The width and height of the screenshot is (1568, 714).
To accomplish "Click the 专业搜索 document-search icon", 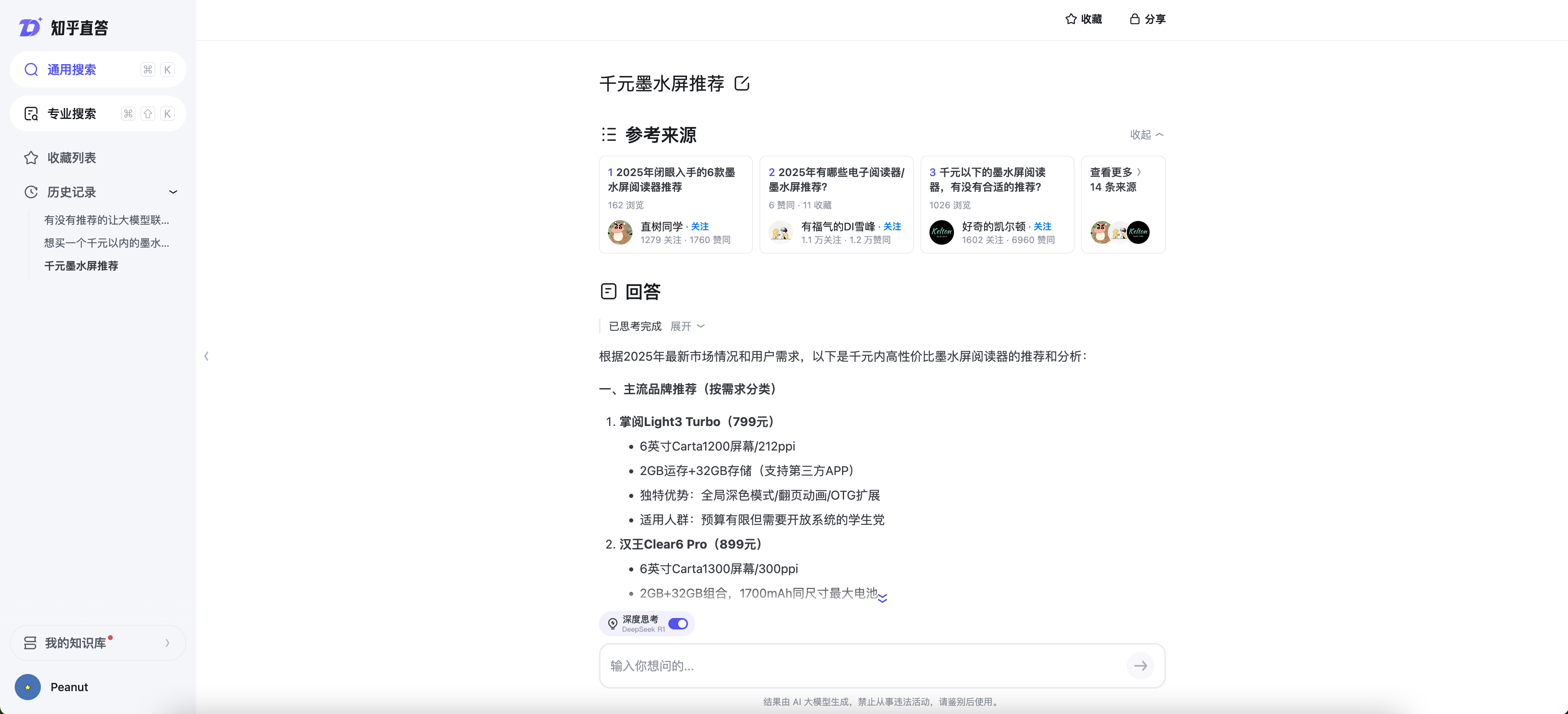I will (x=31, y=114).
